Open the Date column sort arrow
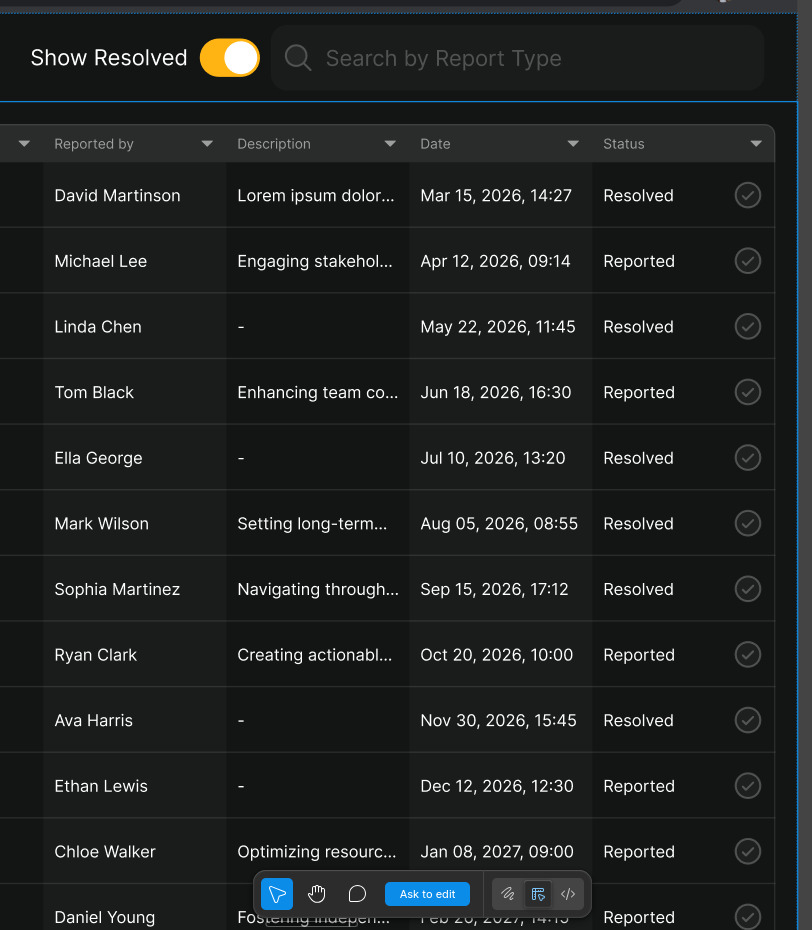The width and height of the screenshot is (812, 930). pyautogui.click(x=573, y=144)
